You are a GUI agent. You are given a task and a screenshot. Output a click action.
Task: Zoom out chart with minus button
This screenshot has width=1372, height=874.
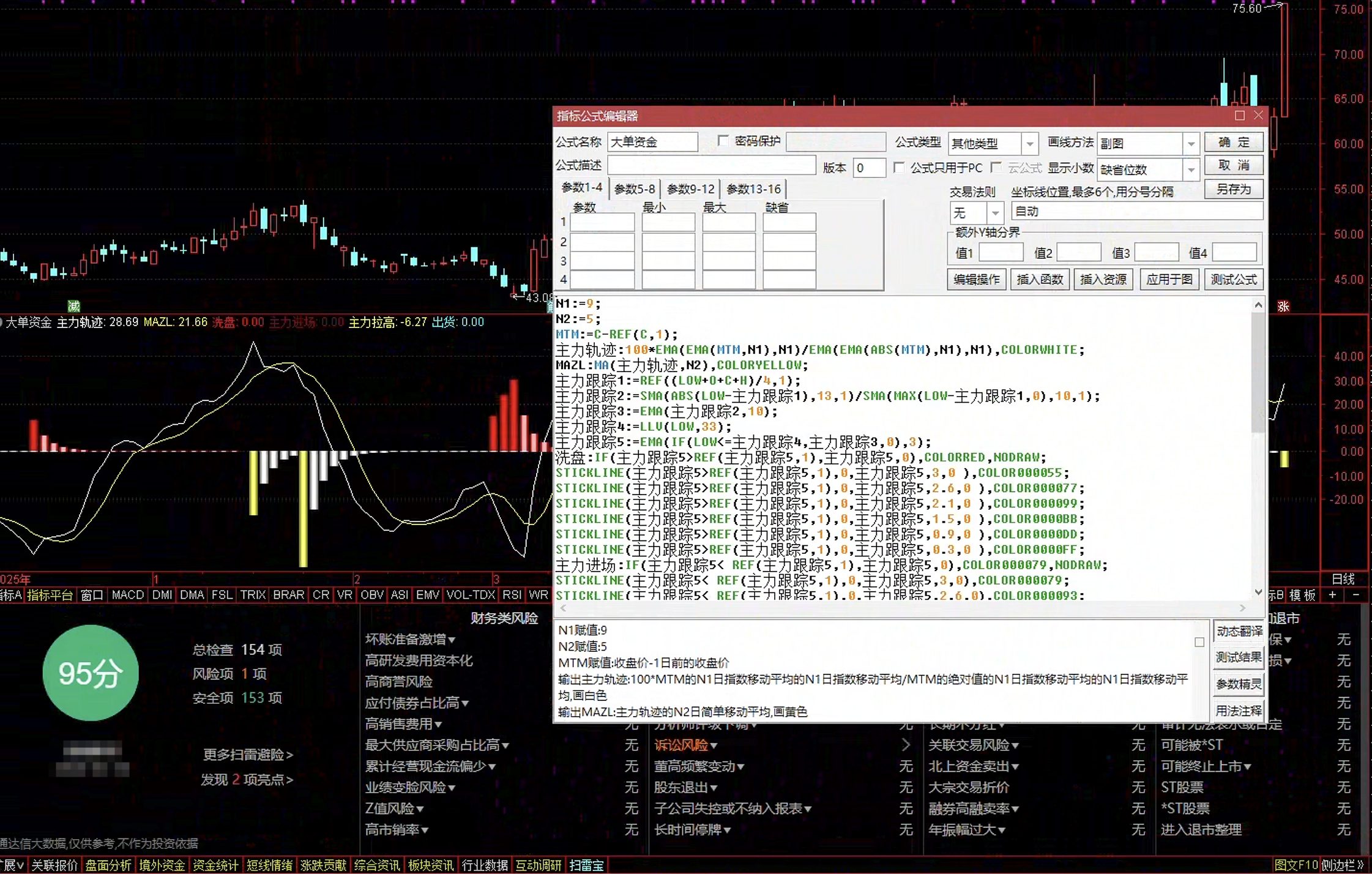coord(1355,594)
